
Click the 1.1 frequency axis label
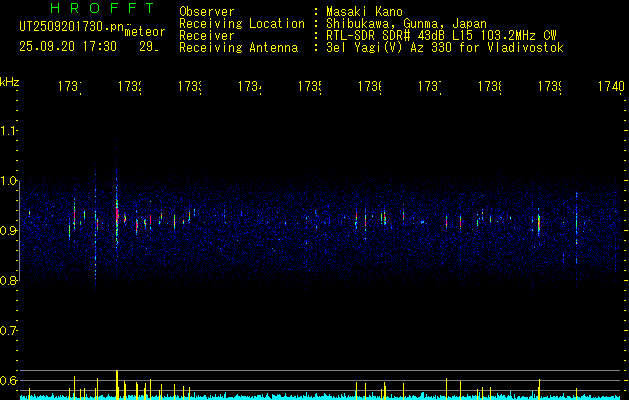8,131
